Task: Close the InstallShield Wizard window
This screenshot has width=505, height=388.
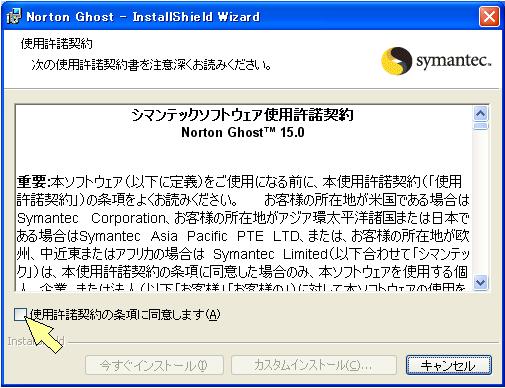Action: click(489, 16)
